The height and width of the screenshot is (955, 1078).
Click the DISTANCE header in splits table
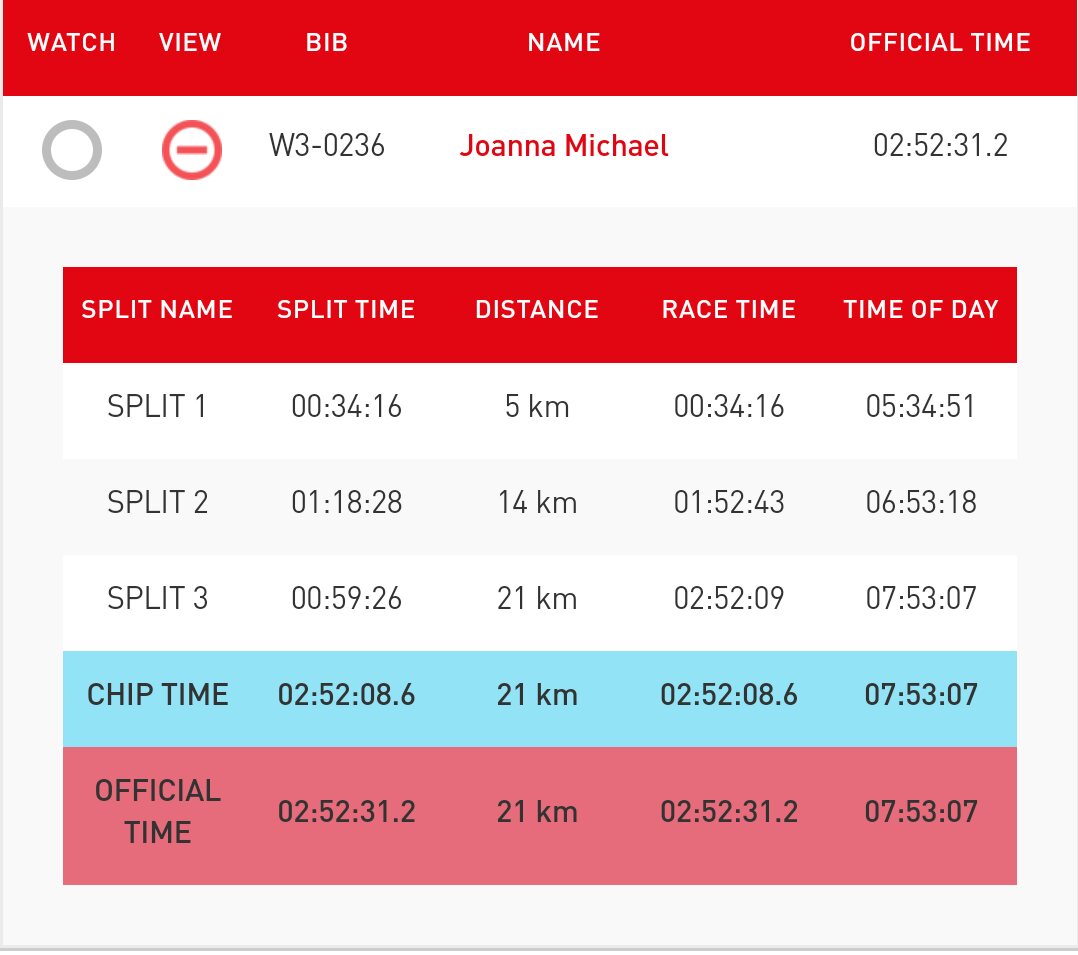click(537, 309)
